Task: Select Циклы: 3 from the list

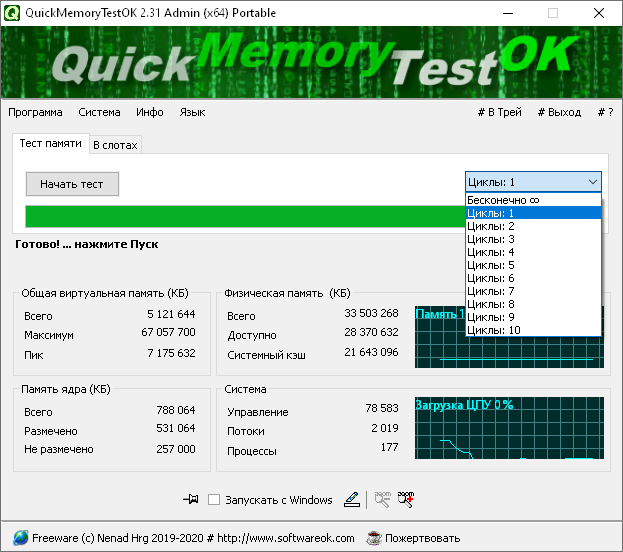Action: (x=533, y=239)
